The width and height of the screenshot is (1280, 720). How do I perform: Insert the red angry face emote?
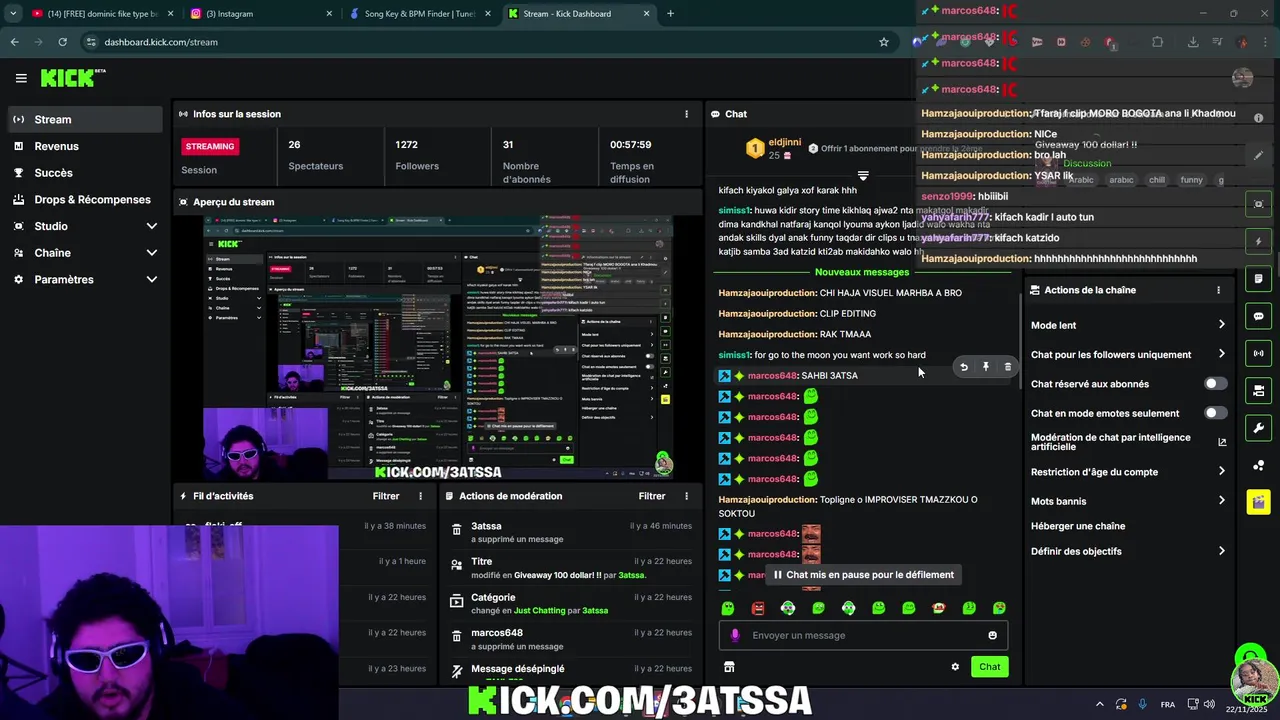[x=758, y=608]
